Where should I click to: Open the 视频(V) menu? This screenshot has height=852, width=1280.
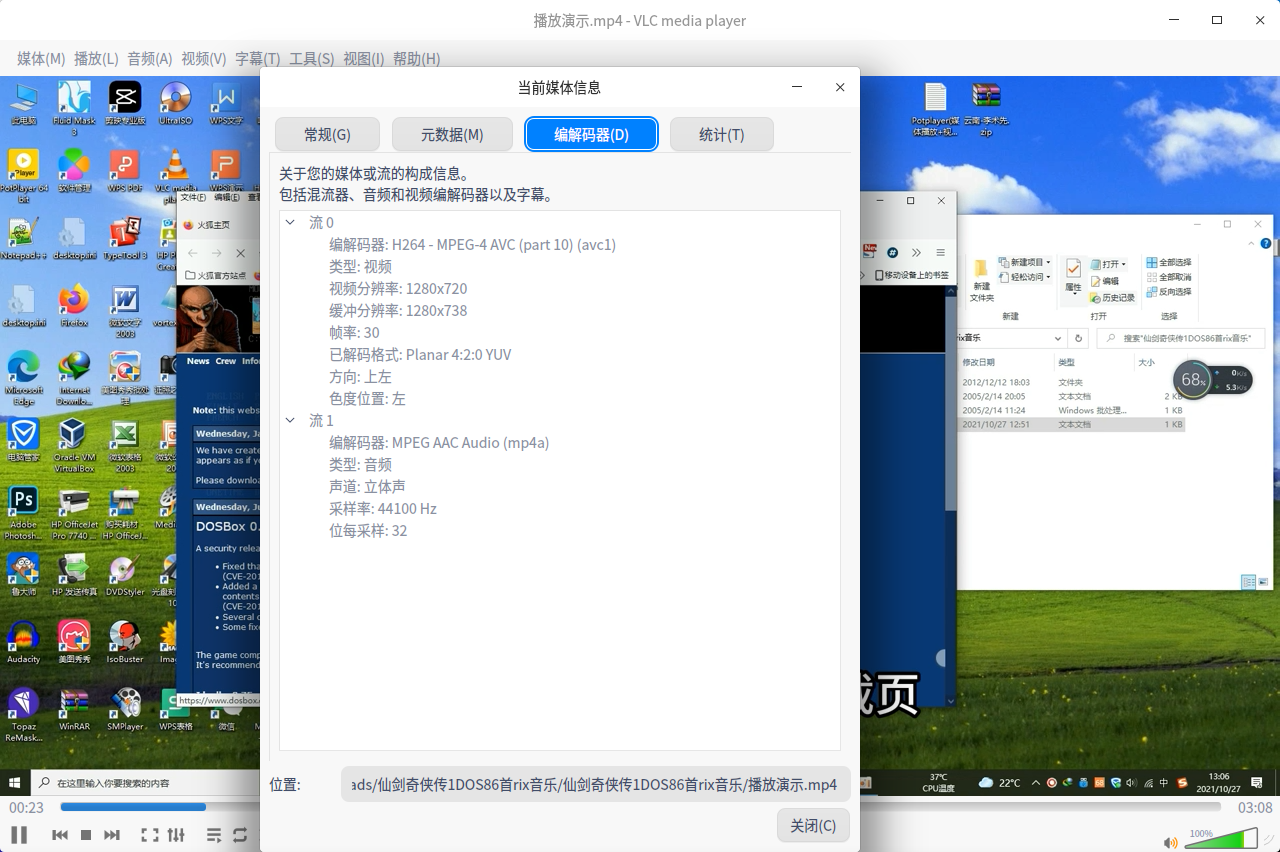tap(204, 59)
